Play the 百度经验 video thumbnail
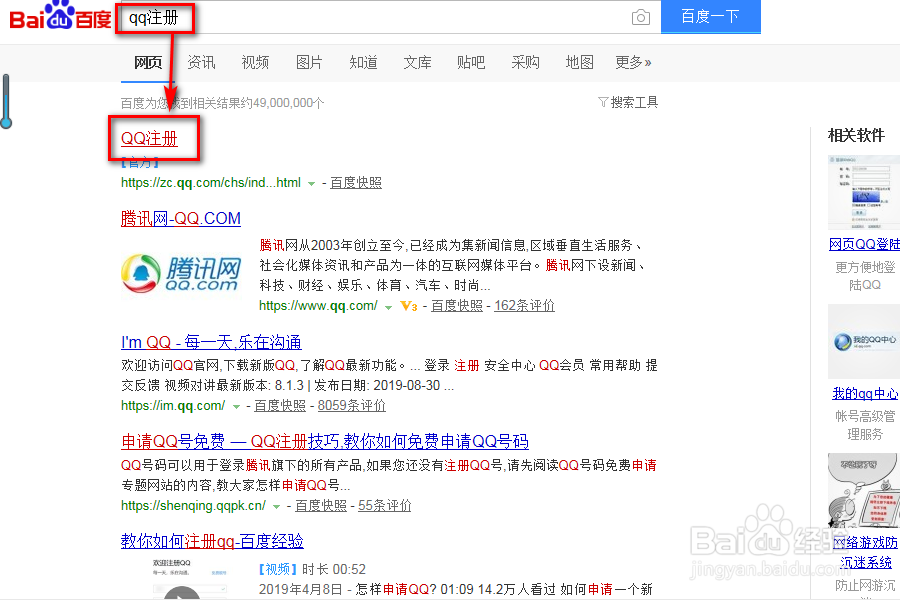 pyautogui.click(x=182, y=577)
